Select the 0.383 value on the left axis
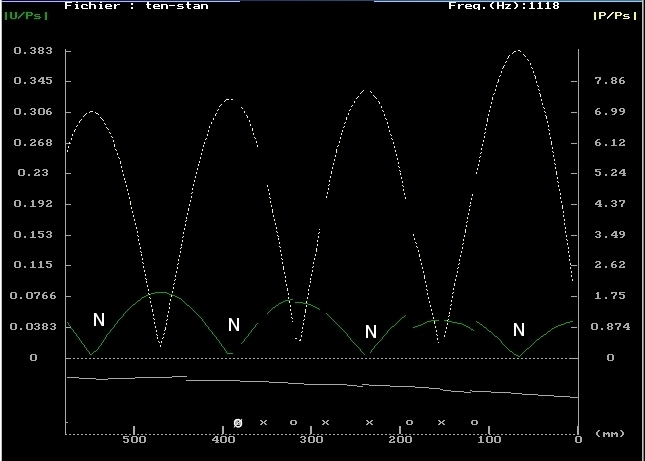This screenshot has width=645, height=461. 33,51
